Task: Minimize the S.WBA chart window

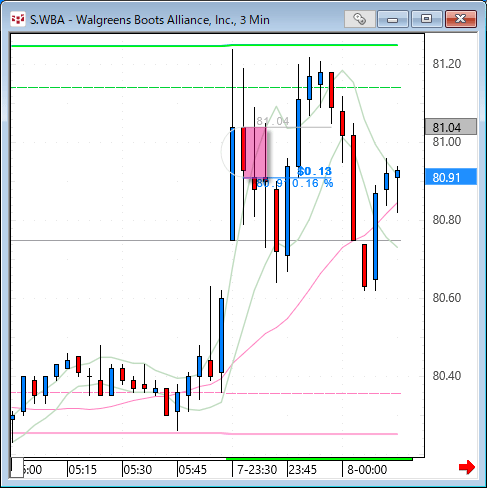Action: point(393,19)
